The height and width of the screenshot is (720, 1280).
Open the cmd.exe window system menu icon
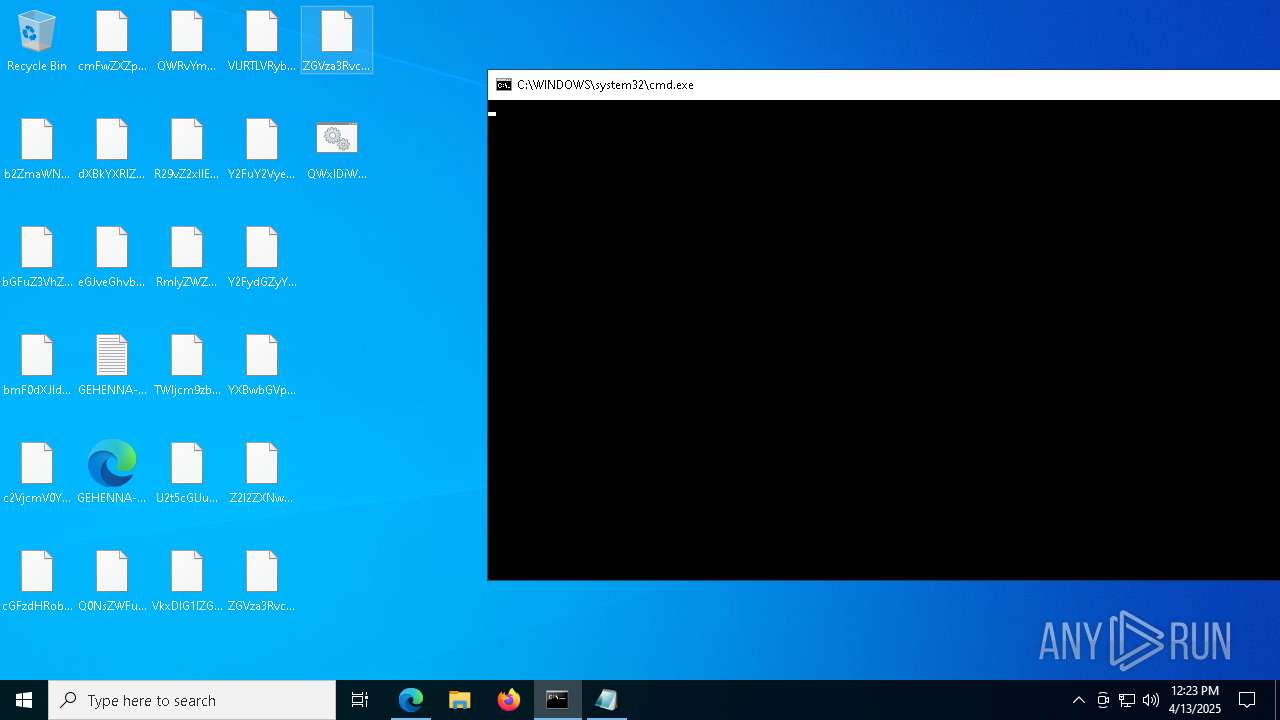(x=504, y=85)
